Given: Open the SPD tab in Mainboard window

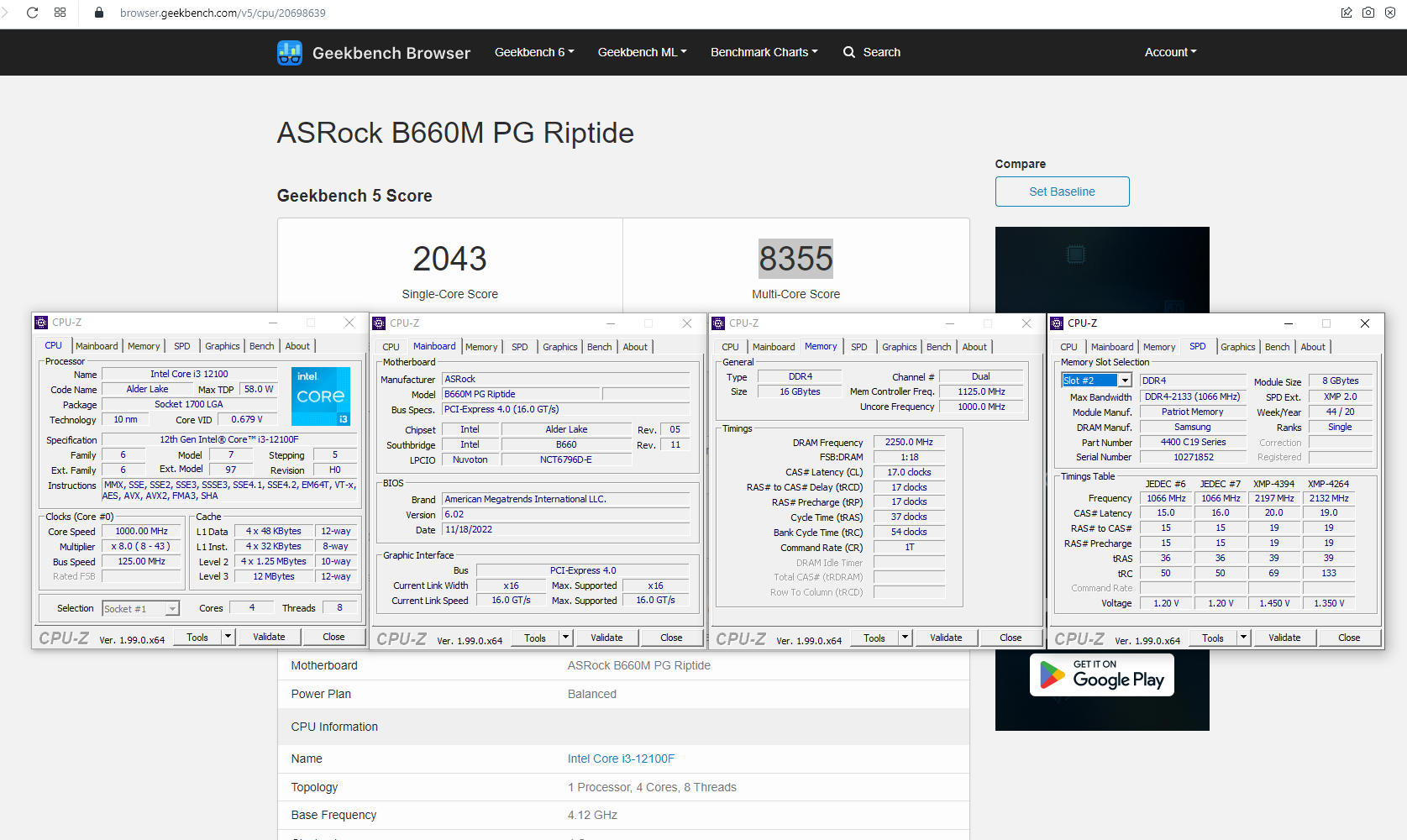Looking at the screenshot, I should click(x=520, y=347).
